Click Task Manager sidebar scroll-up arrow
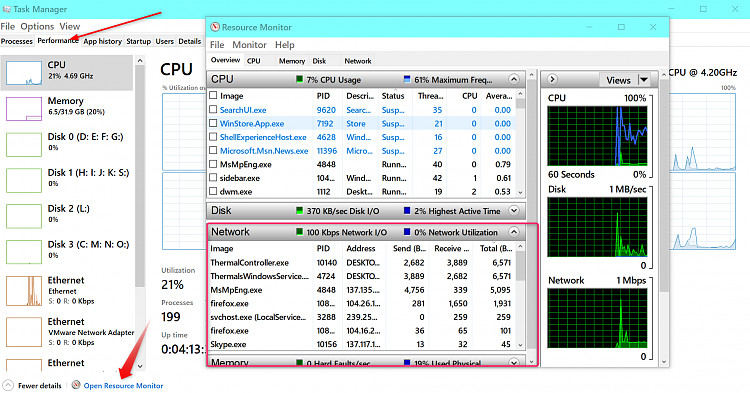750x393 pixels. pyautogui.click(x=140, y=61)
